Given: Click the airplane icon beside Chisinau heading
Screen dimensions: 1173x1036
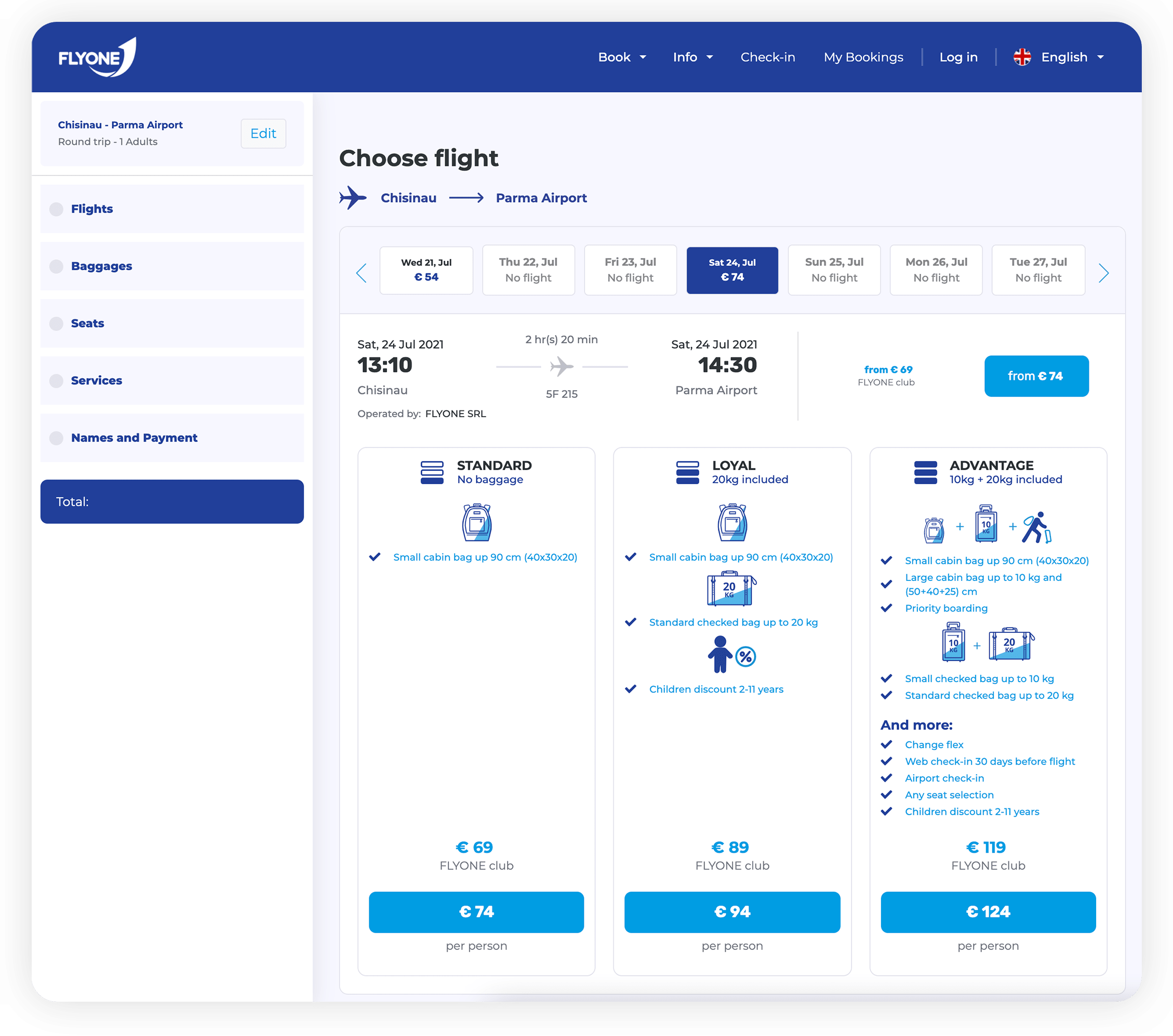Looking at the screenshot, I should tap(352, 197).
